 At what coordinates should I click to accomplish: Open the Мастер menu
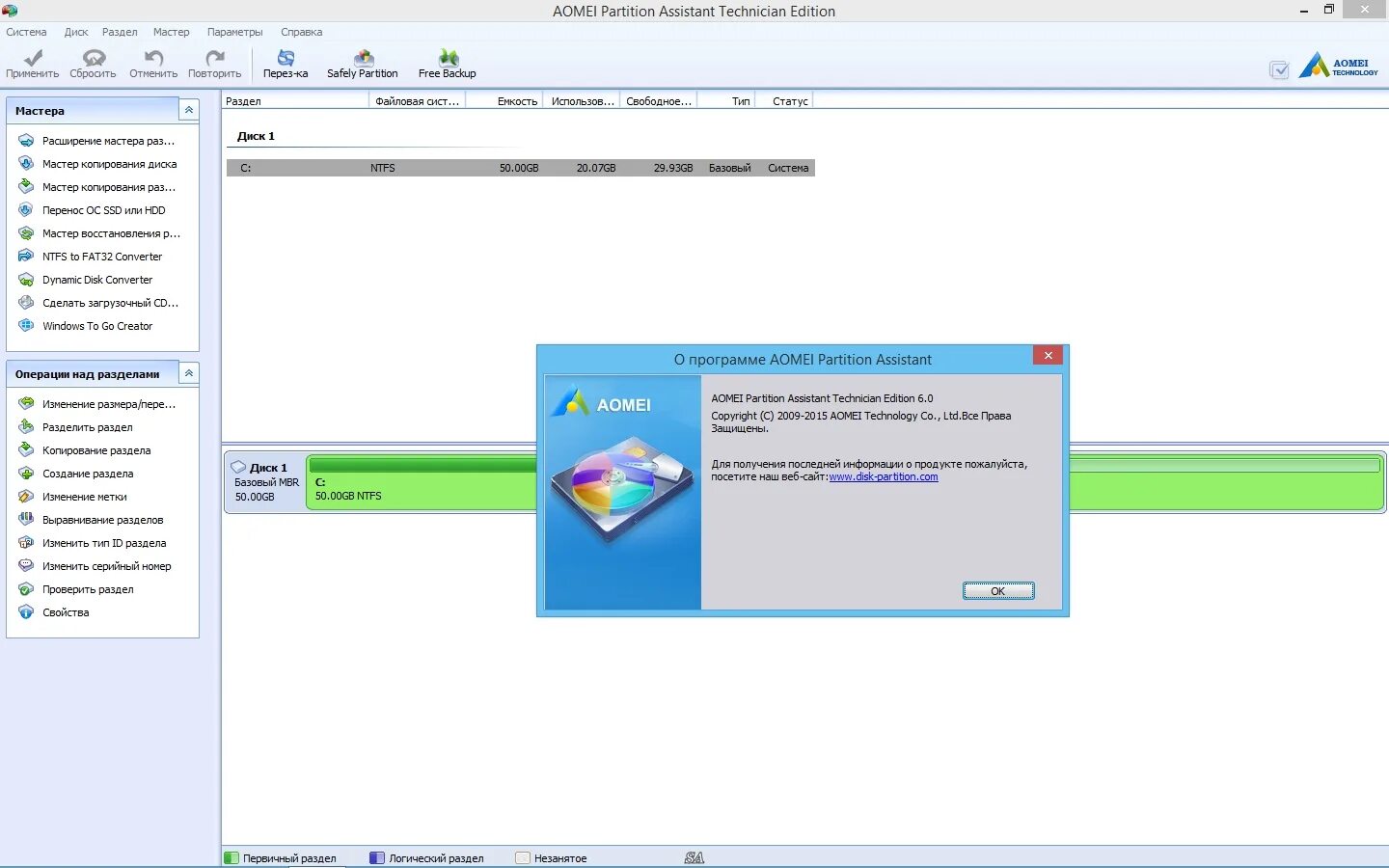[172, 32]
